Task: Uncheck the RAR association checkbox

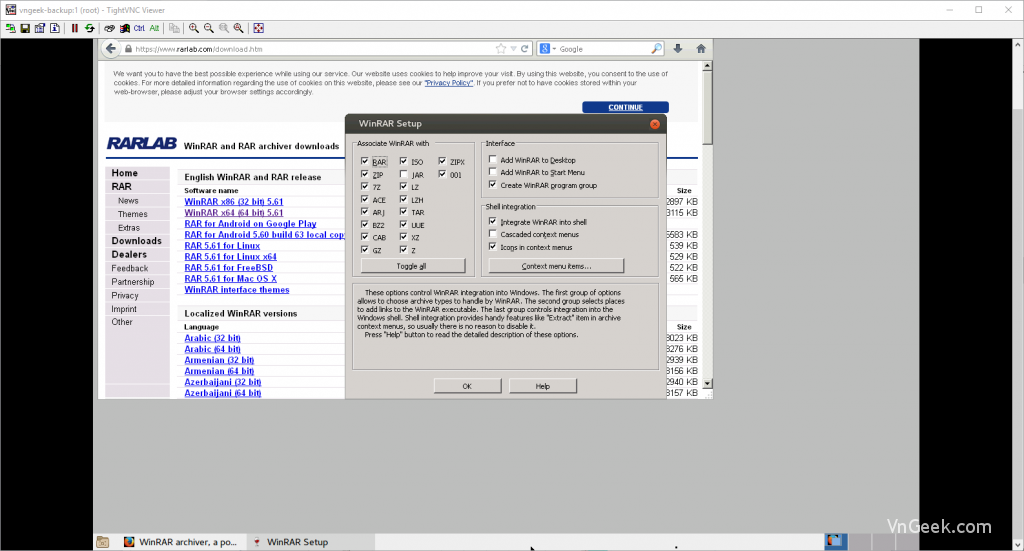Action: (x=365, y=161)
